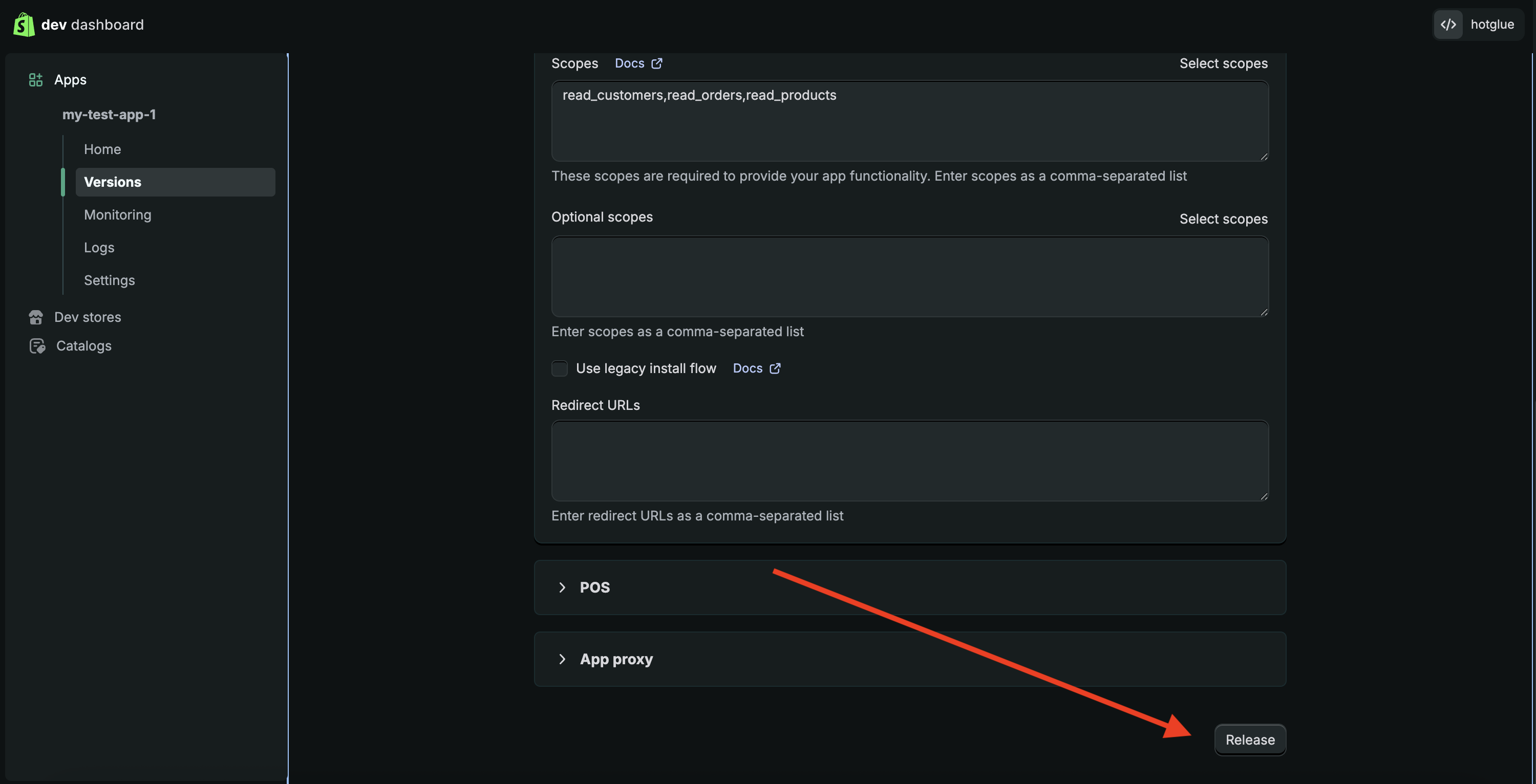Open Select scopes for Optional scopes
The width and height of the screenshot is (1536, 784).
click(x=1223, y=219)
